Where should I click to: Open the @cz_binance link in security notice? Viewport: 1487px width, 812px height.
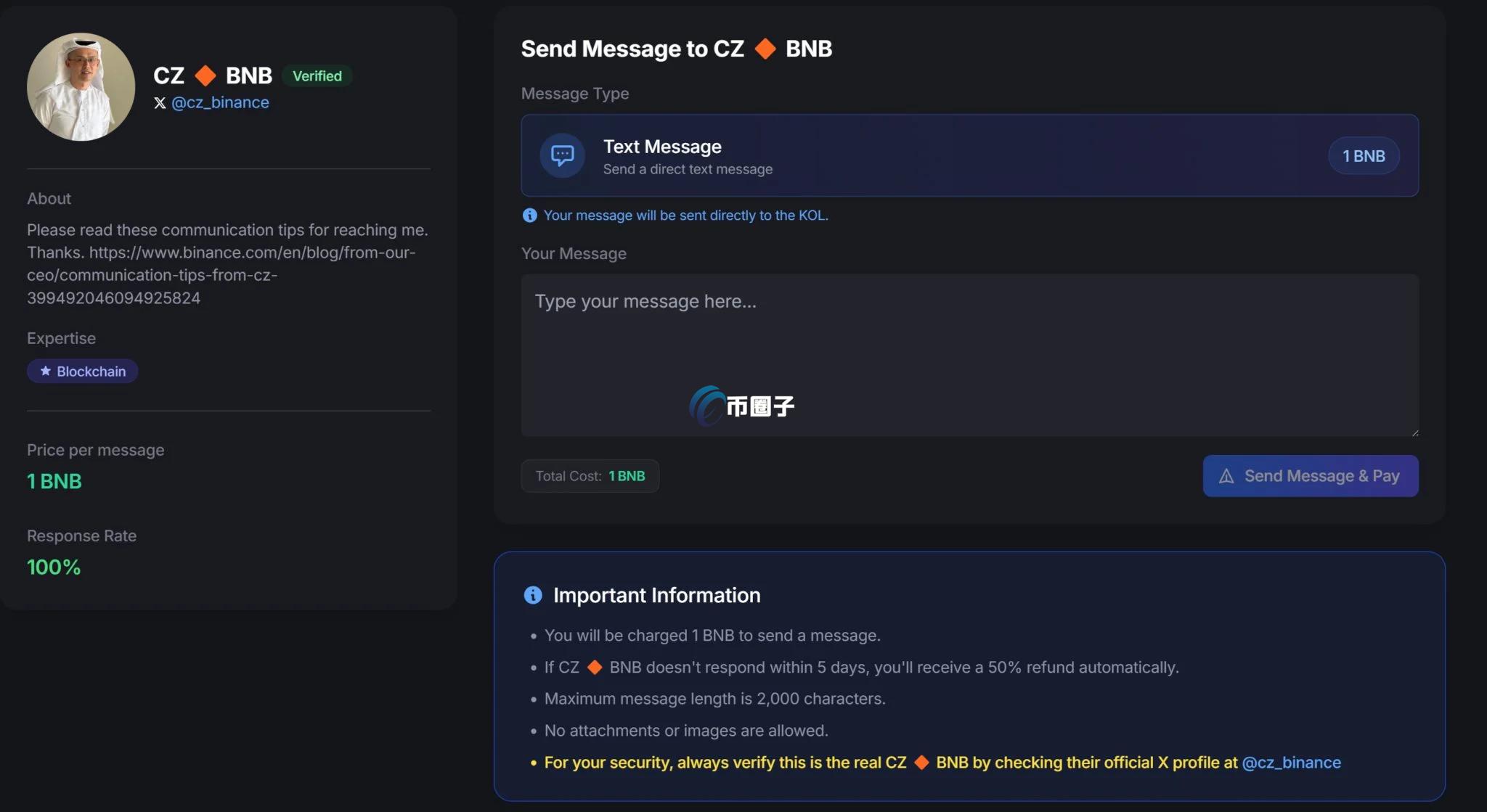point(1291,763)
